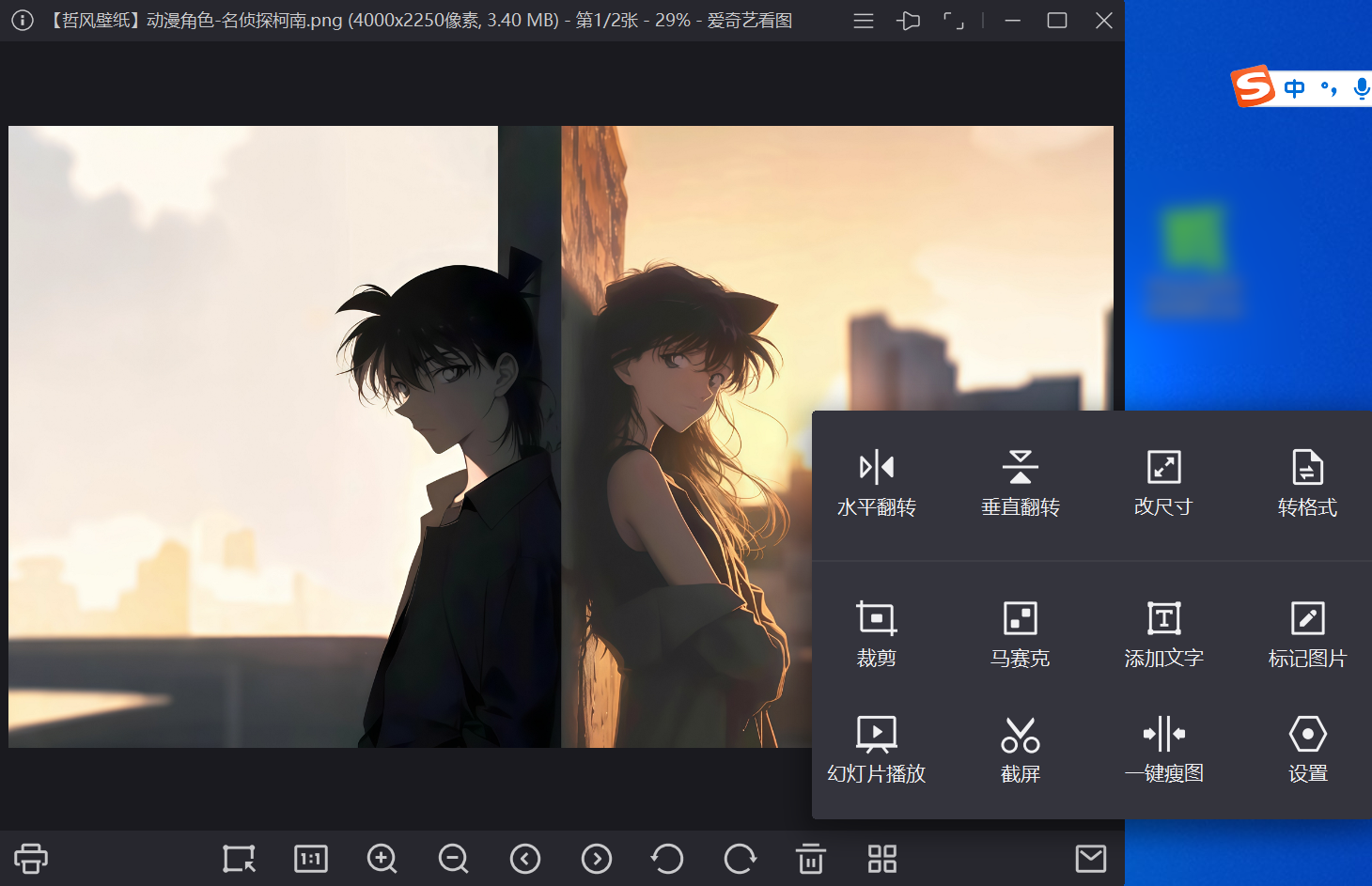
Task: Open image info icon in title bar
Action: click(23, 20)
